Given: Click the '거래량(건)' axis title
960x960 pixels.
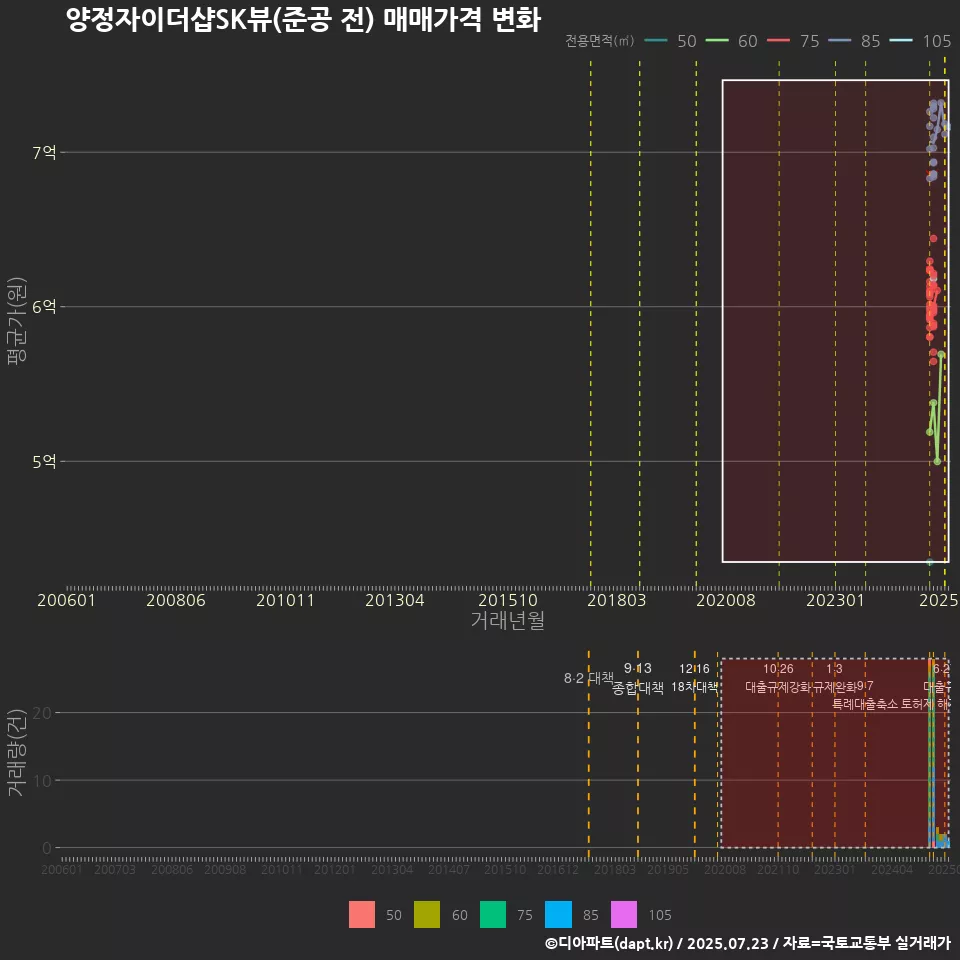Looking at the screenshot, I should pos(16,752).
